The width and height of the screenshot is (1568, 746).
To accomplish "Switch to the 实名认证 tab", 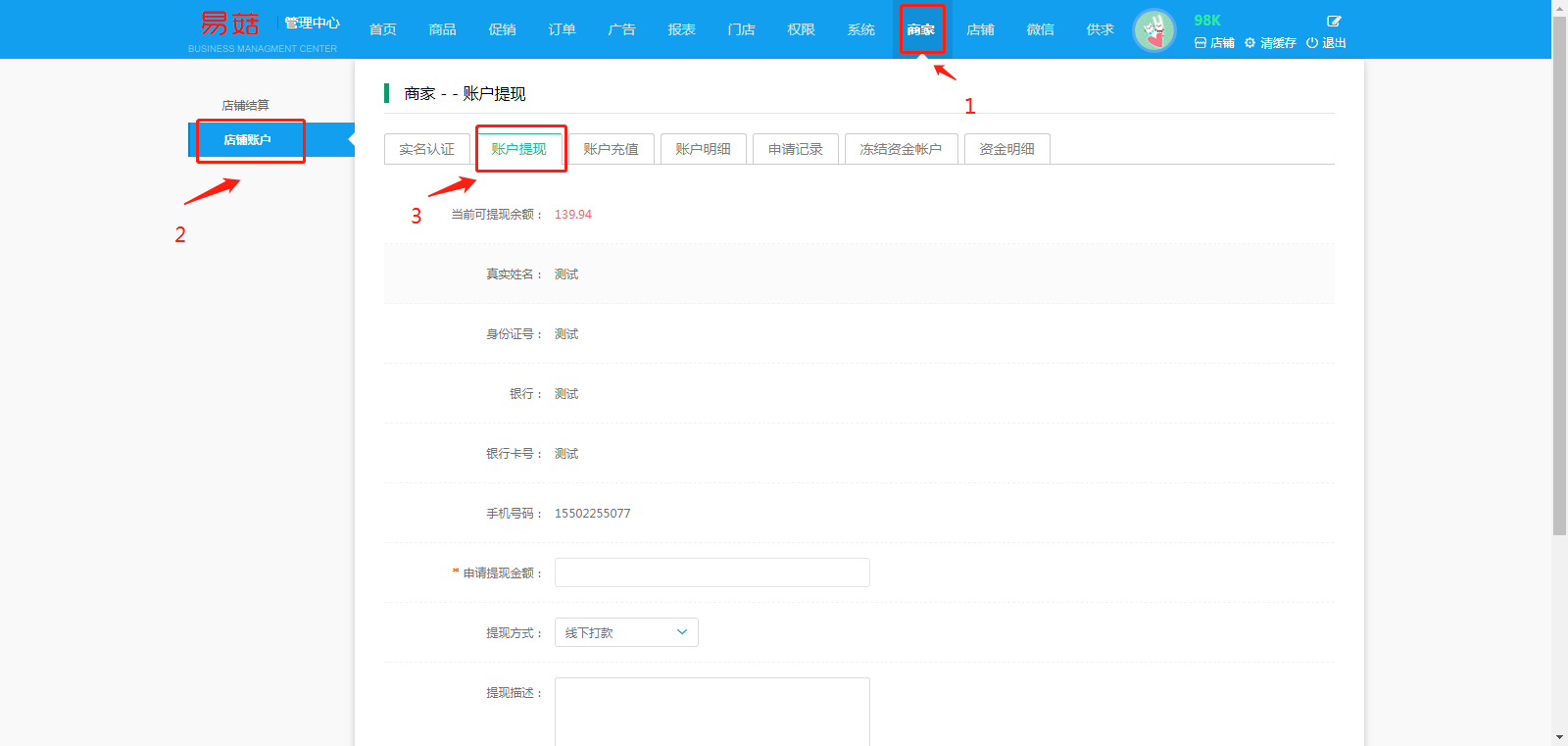I will coord(427,149).
